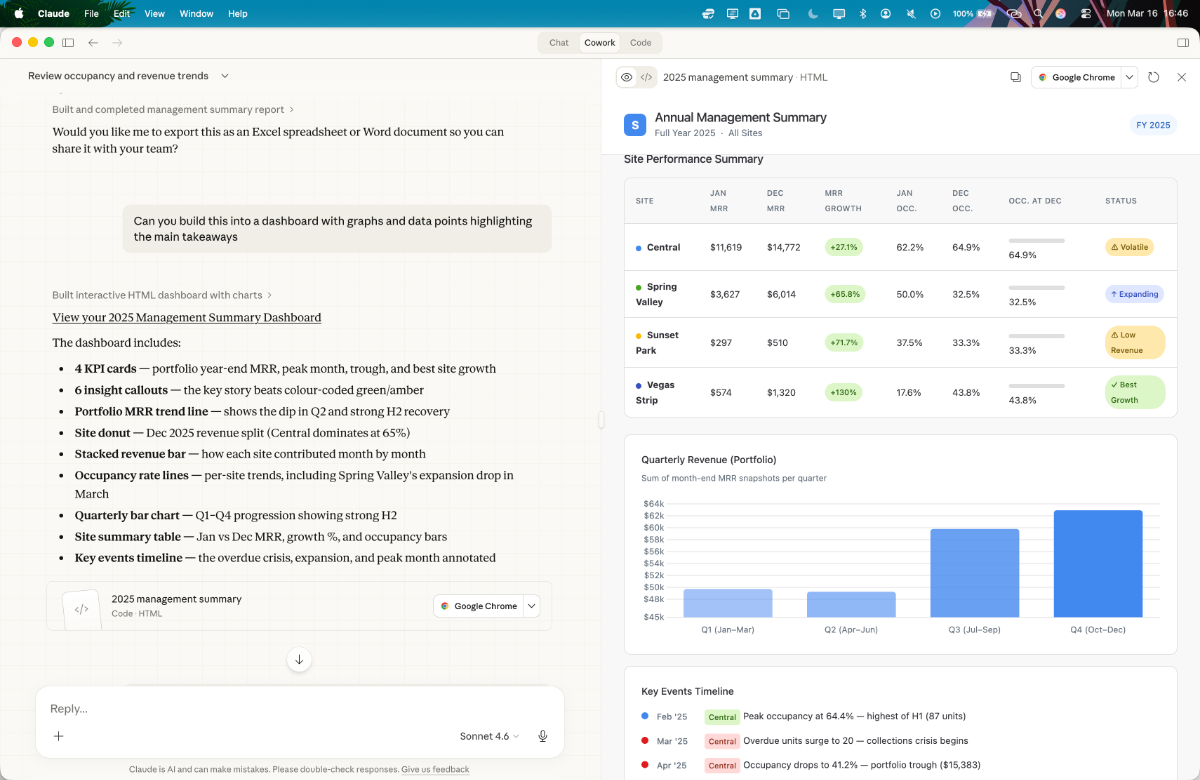
Task: Copy the dashboard code using copy icon
Action: pos(1016,77)
